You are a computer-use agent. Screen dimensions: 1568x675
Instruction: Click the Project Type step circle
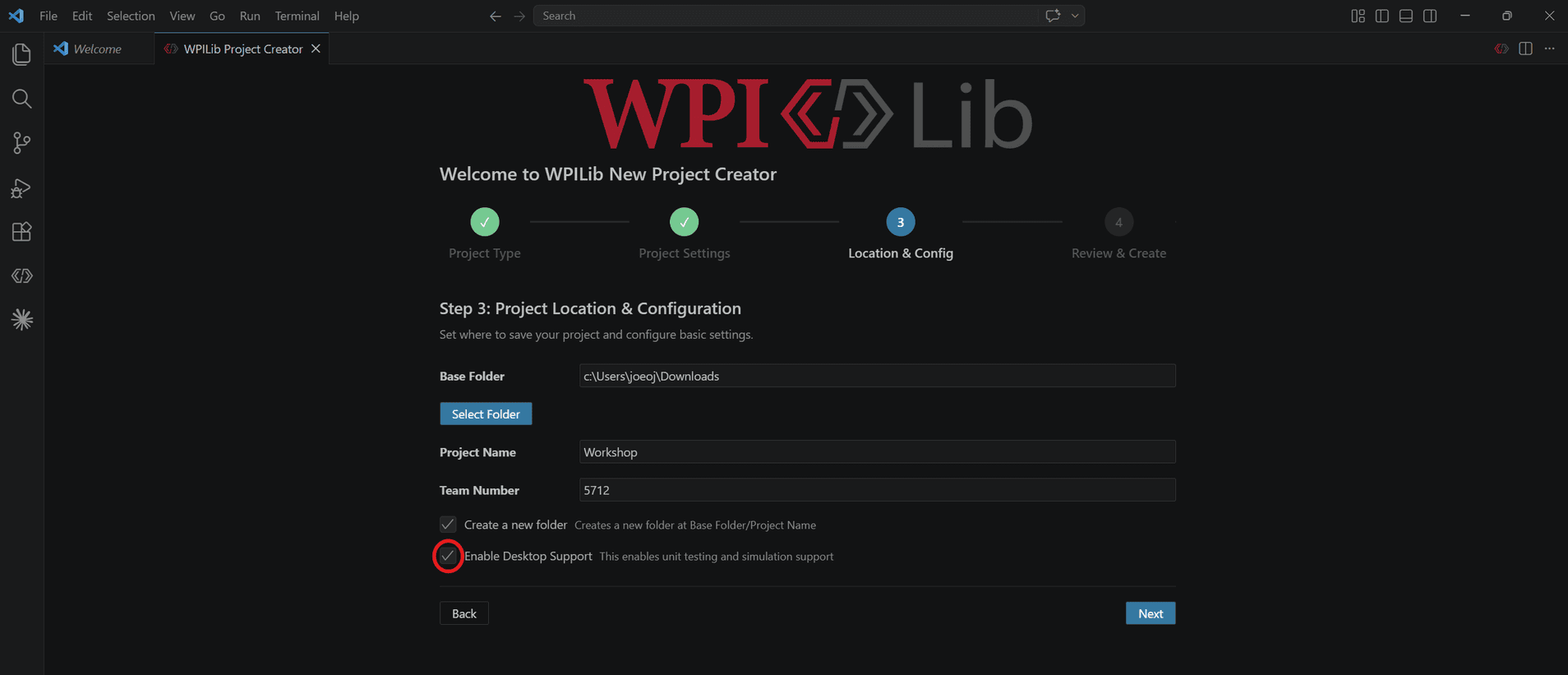(x=485, y=222)
